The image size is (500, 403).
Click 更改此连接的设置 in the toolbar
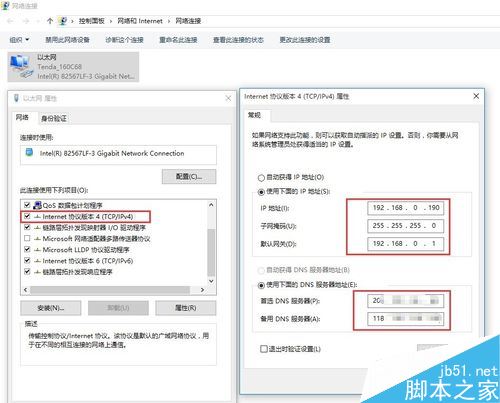point(305,40)
